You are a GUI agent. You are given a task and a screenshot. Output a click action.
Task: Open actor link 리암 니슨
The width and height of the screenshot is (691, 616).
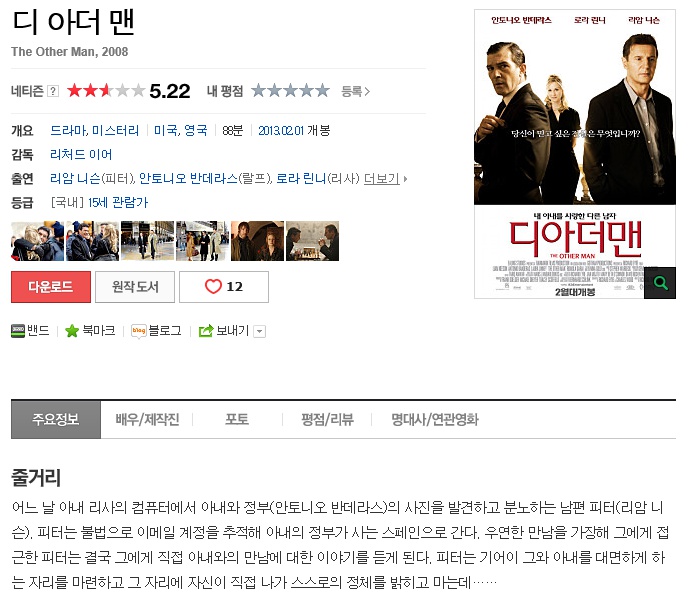click(x=75, y=178)
